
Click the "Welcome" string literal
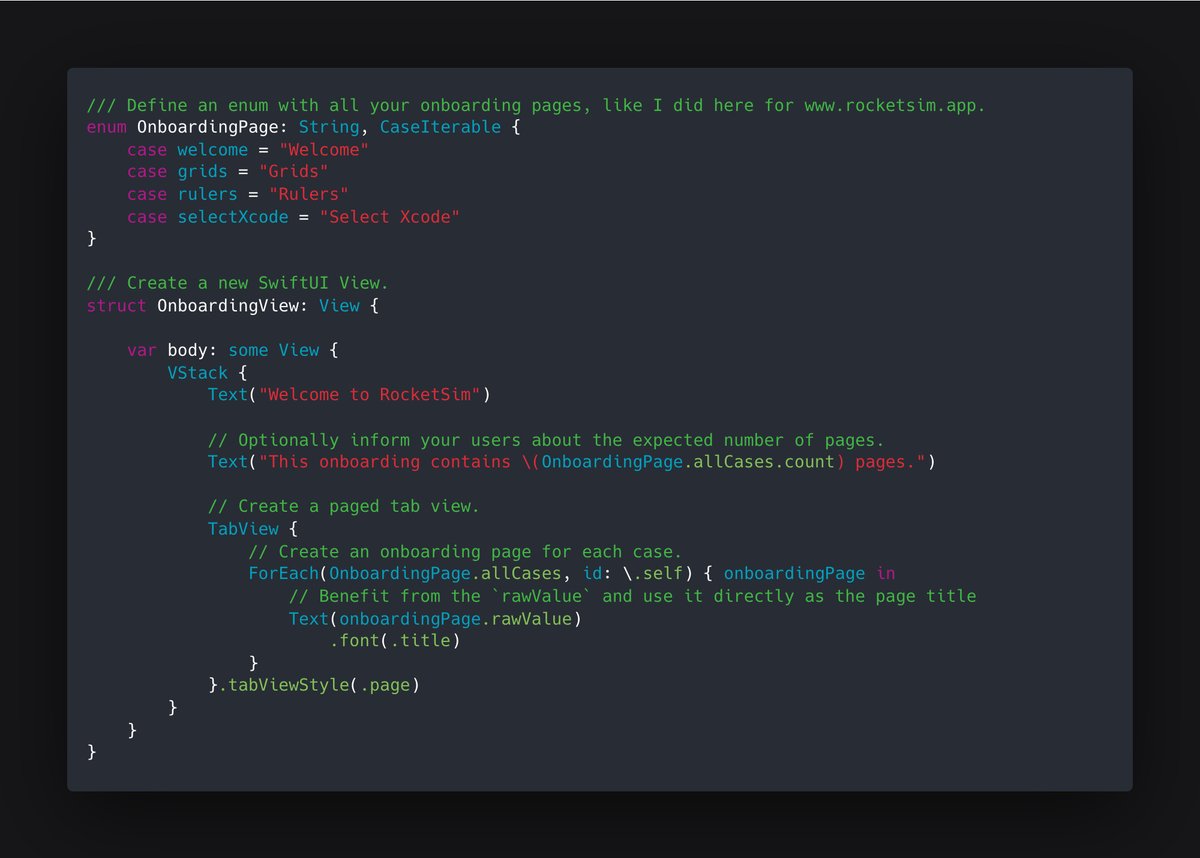(324, 150)
